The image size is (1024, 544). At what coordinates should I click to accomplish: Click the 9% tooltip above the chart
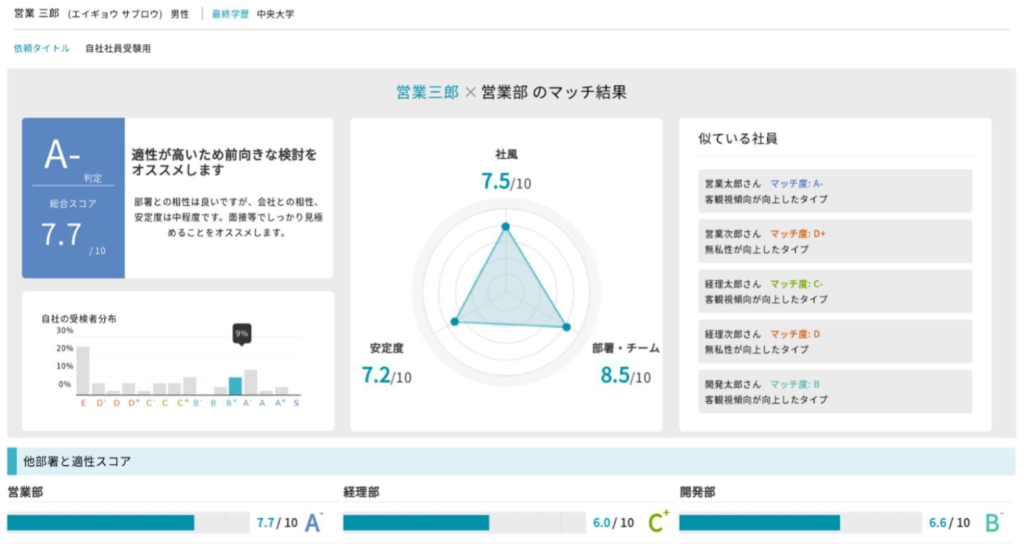tap(241, 333)
